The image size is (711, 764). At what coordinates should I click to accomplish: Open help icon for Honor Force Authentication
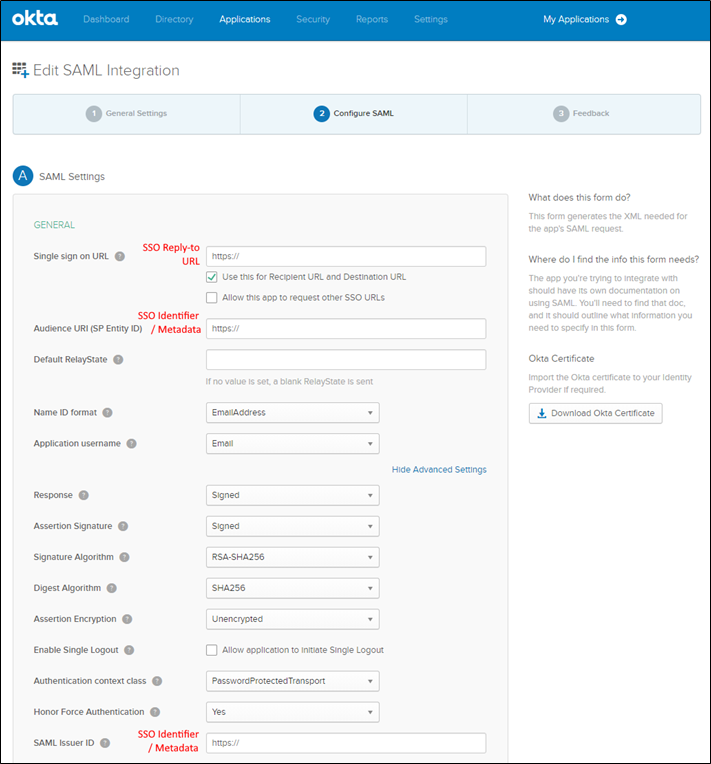[x=155, y=712]
